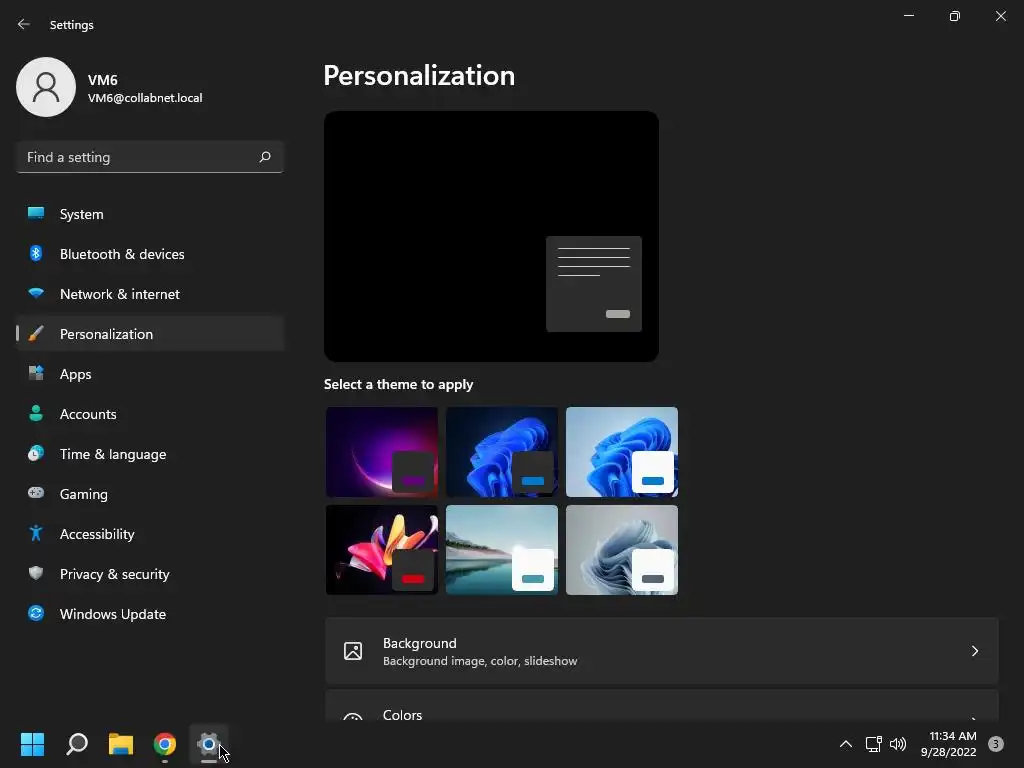Click the volume speaker tray icon

(x=898, y=744)
